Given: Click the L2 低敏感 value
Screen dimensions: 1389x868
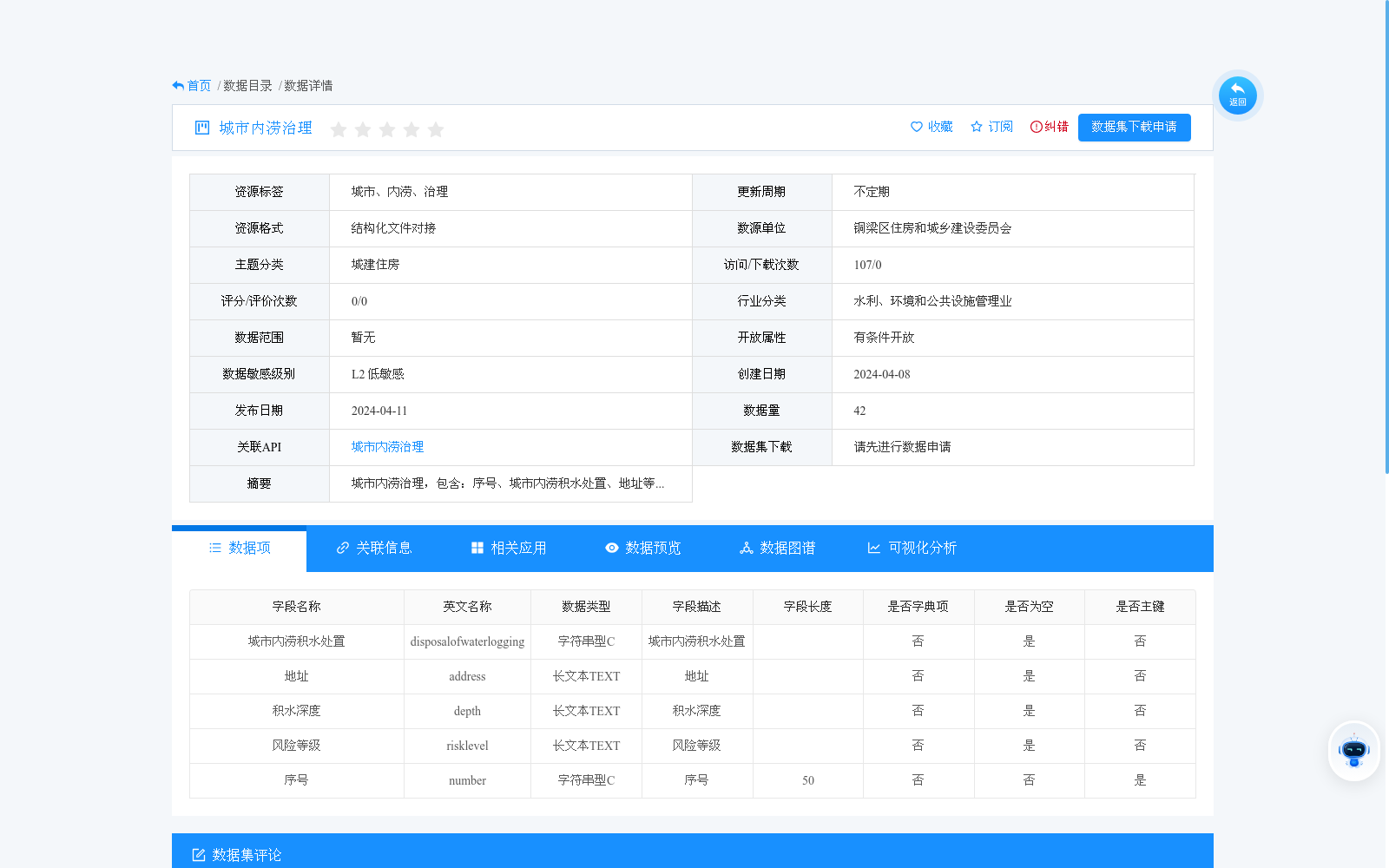Looking at the screenshot, I should click(x=378, y=374).
